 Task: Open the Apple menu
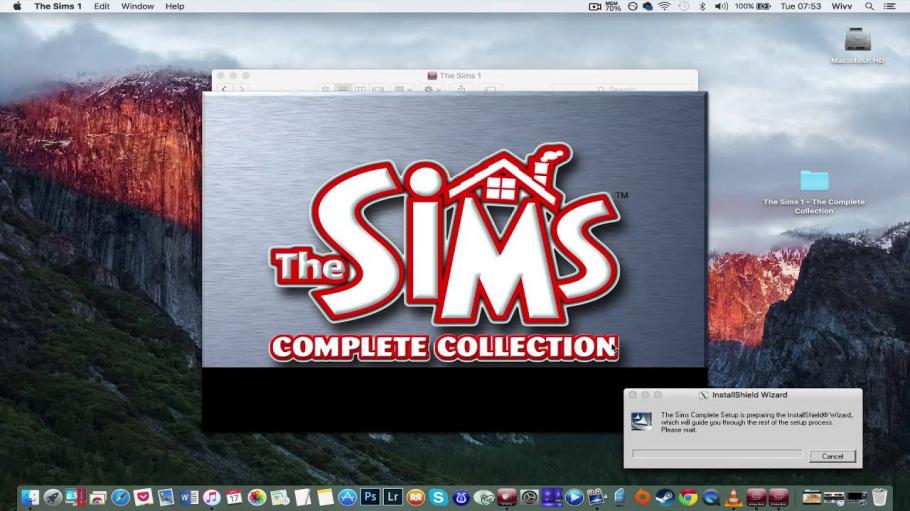click(16, 6)
